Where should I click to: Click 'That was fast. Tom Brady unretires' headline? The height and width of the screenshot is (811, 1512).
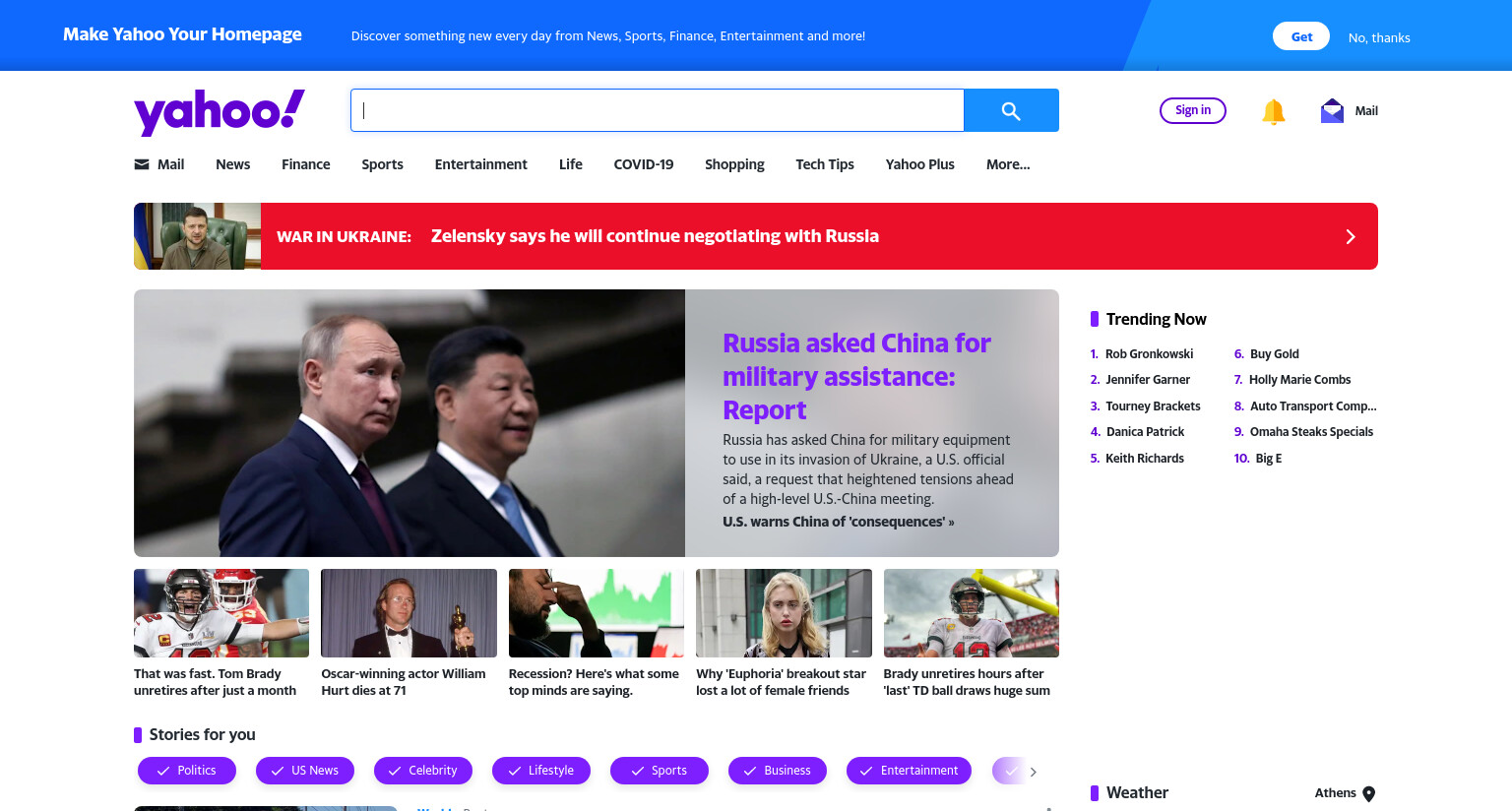215,682
